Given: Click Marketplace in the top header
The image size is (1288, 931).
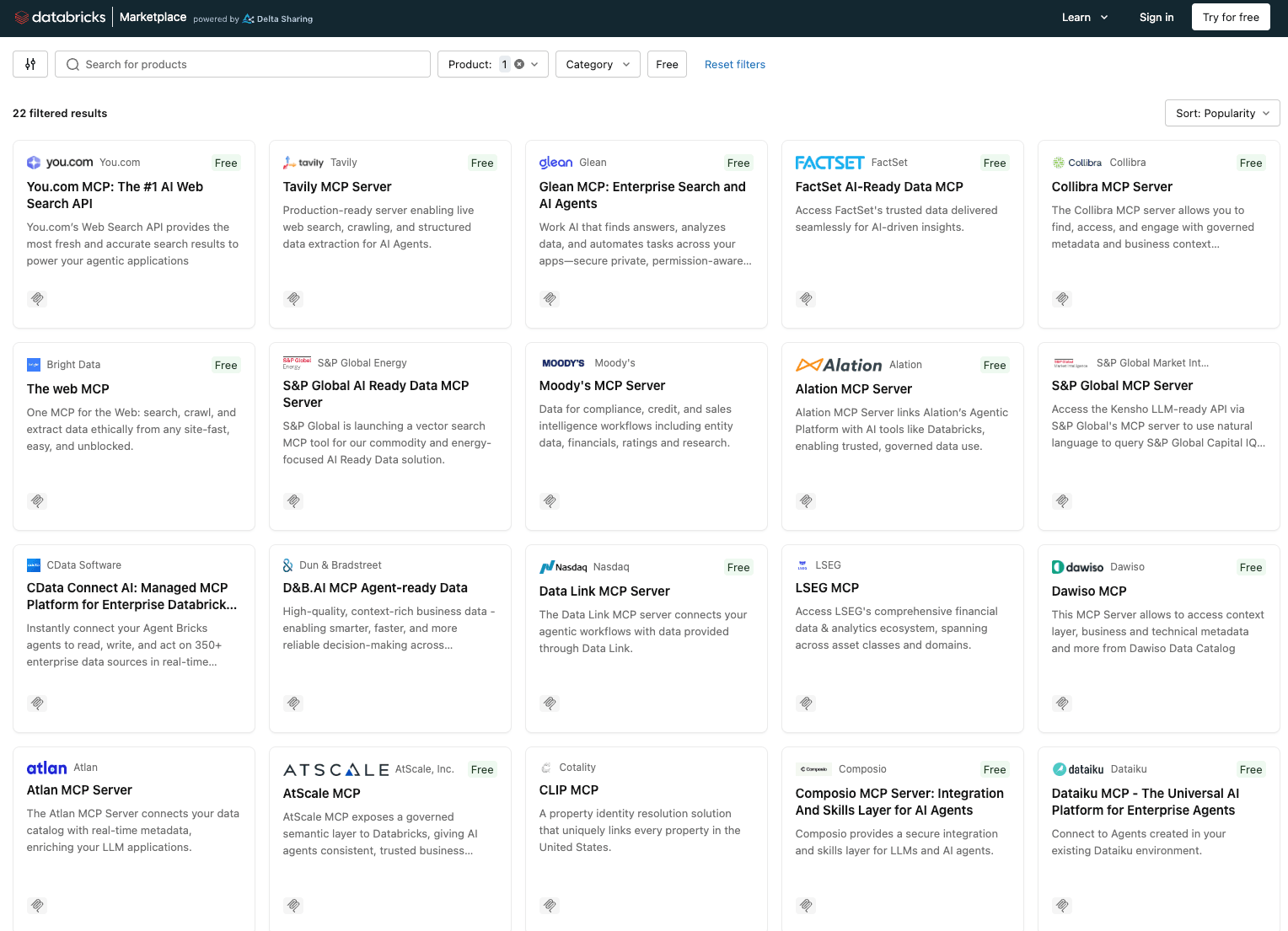Looking at the screenshot, I should point(153,17).
